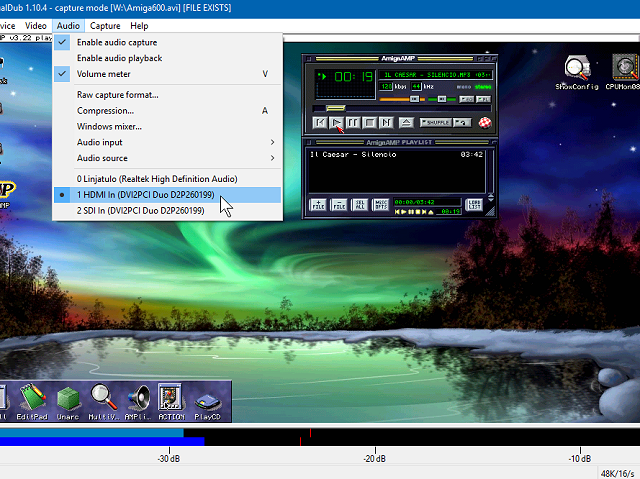Launch Unarc from the dock
640x479 pixels.
[68, 401]
